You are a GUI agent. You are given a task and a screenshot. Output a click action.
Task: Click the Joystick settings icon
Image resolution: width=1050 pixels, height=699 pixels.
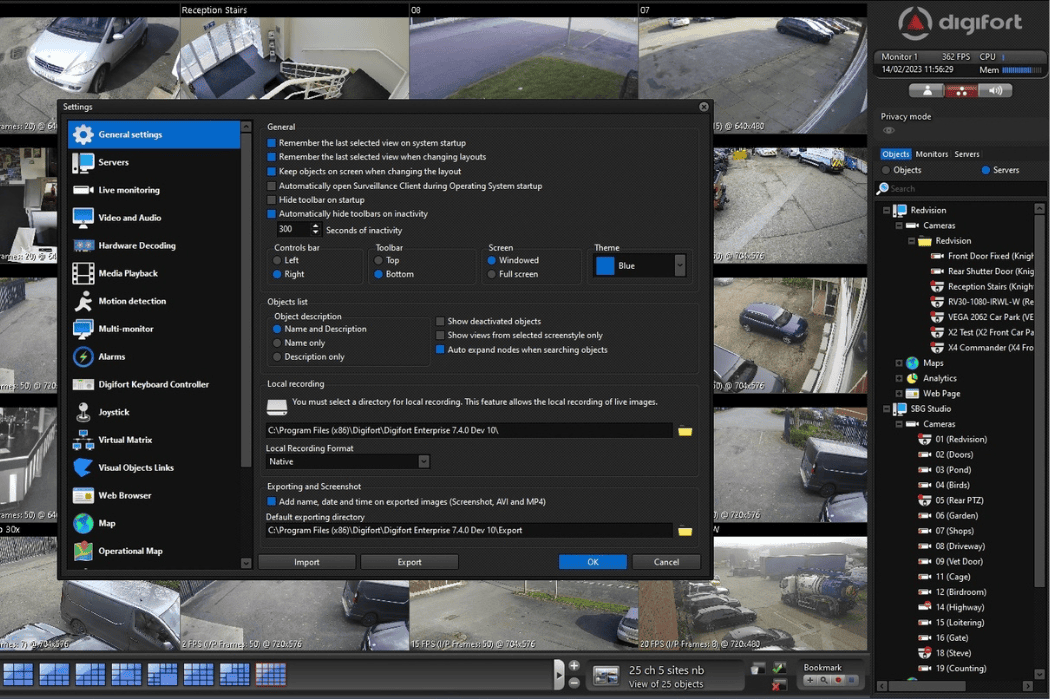pyautogui.click(x=83, y=412)
